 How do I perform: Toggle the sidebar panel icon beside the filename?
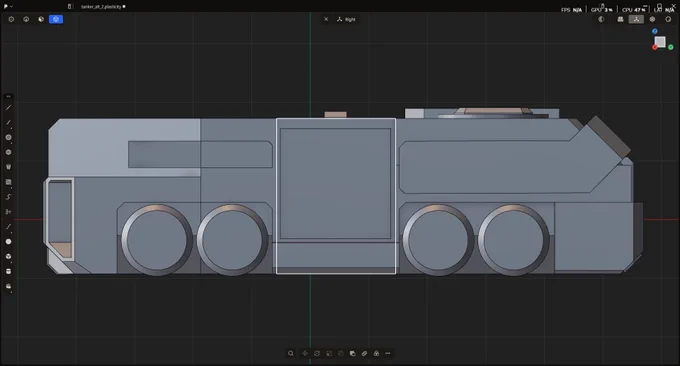coord(69,7)
